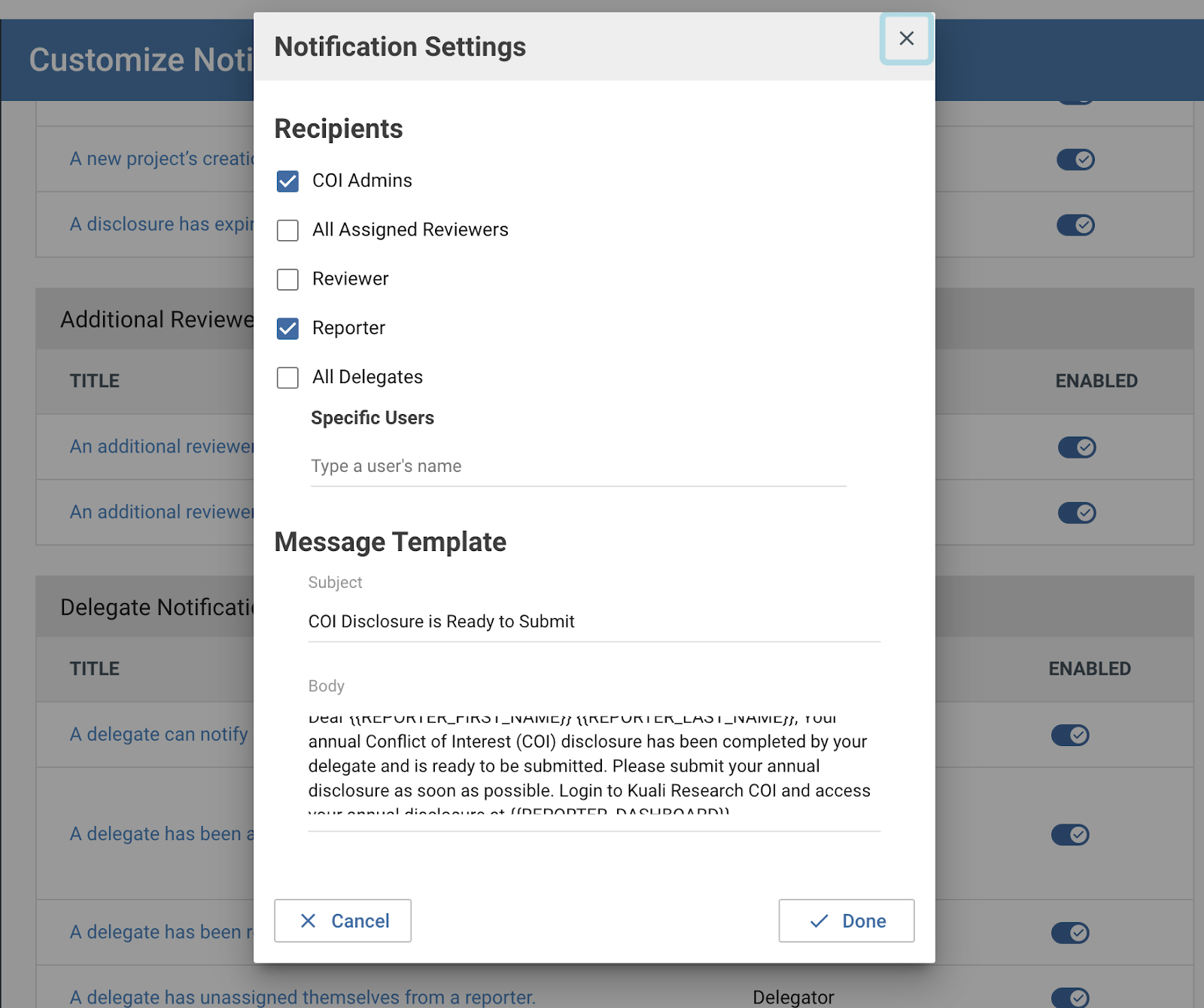Image resolution: width=1204 pixels, height=1008 pixels.
Task: Disable the delegate can notify toggle
Action: pos(1070,735)
